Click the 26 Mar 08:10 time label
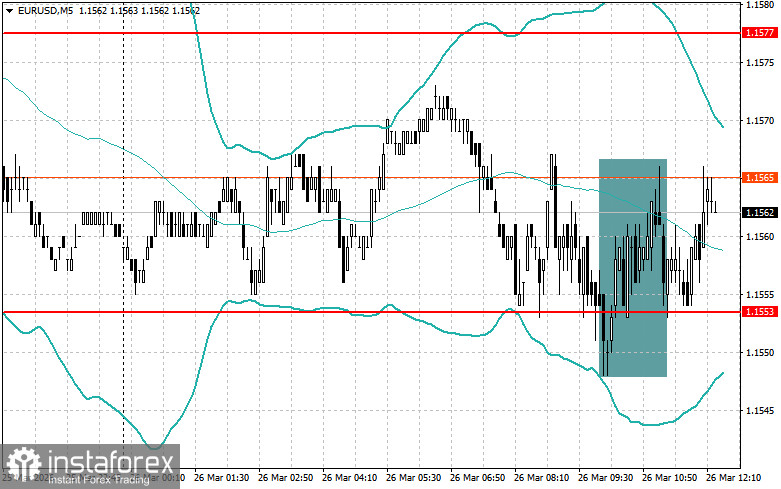This screenshot has height=489, width=781. point(541,478)
